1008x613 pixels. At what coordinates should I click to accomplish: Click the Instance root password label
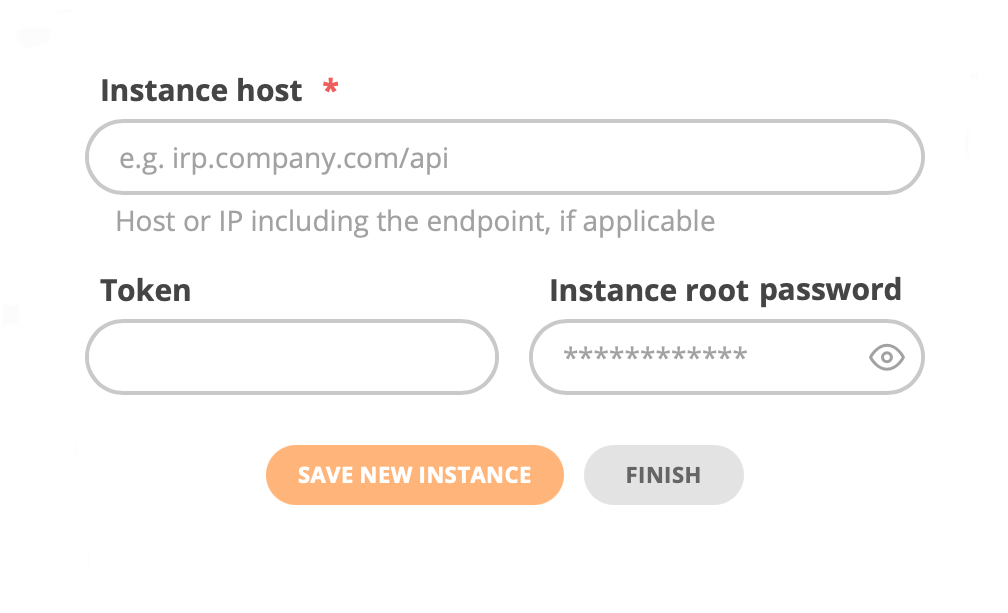pyautogui.click(x=725, y=290)
